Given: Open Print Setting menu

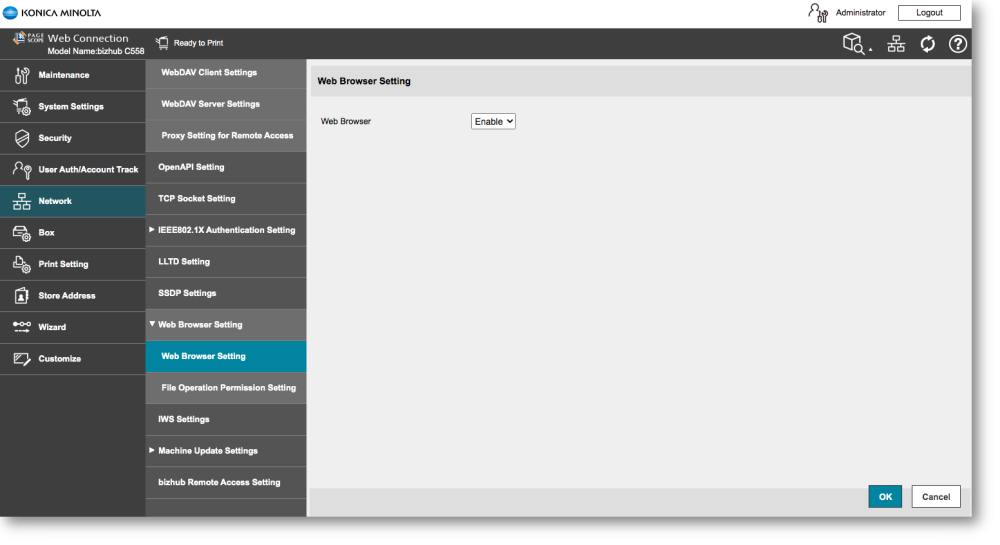Looking at the screenshot, I should click(x=73, y=265).
